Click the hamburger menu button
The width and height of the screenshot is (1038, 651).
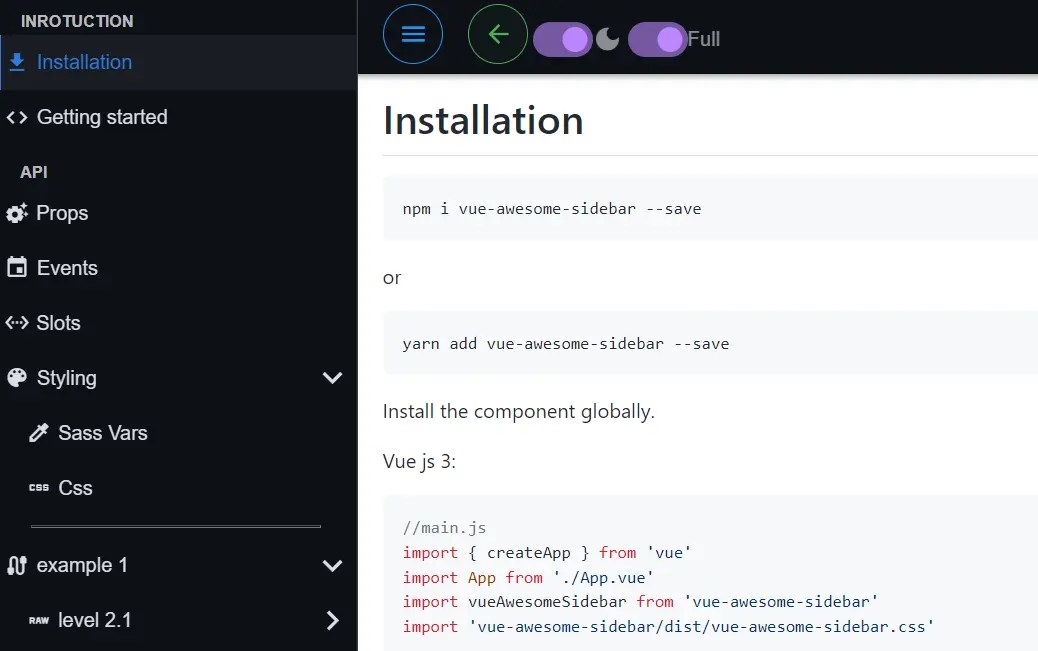click(413, 33)
